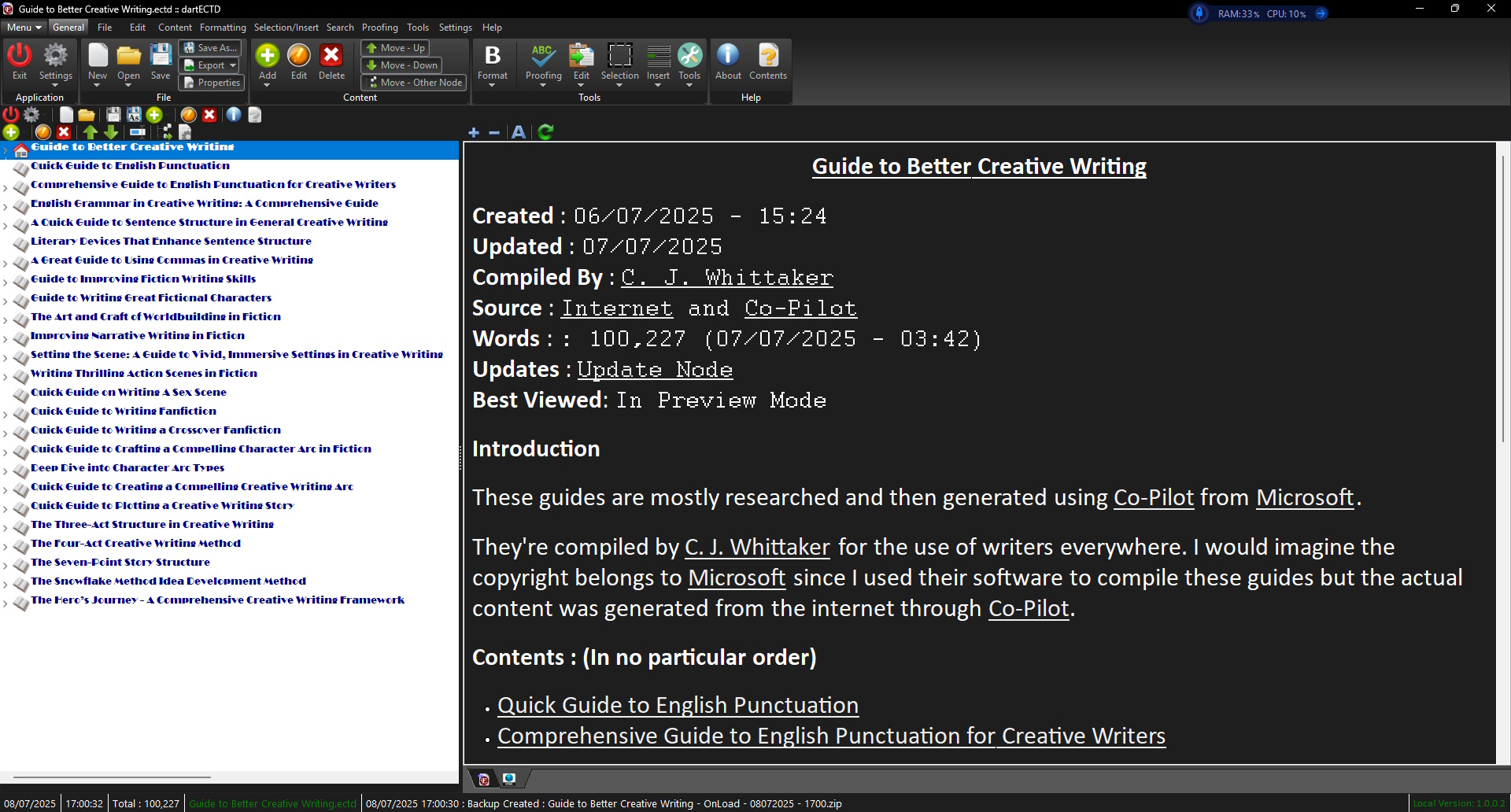Viewport: 1511px width, 812px height.
Task: Open the Quick Guide to English Punctuation link
Action: point(678,705)
